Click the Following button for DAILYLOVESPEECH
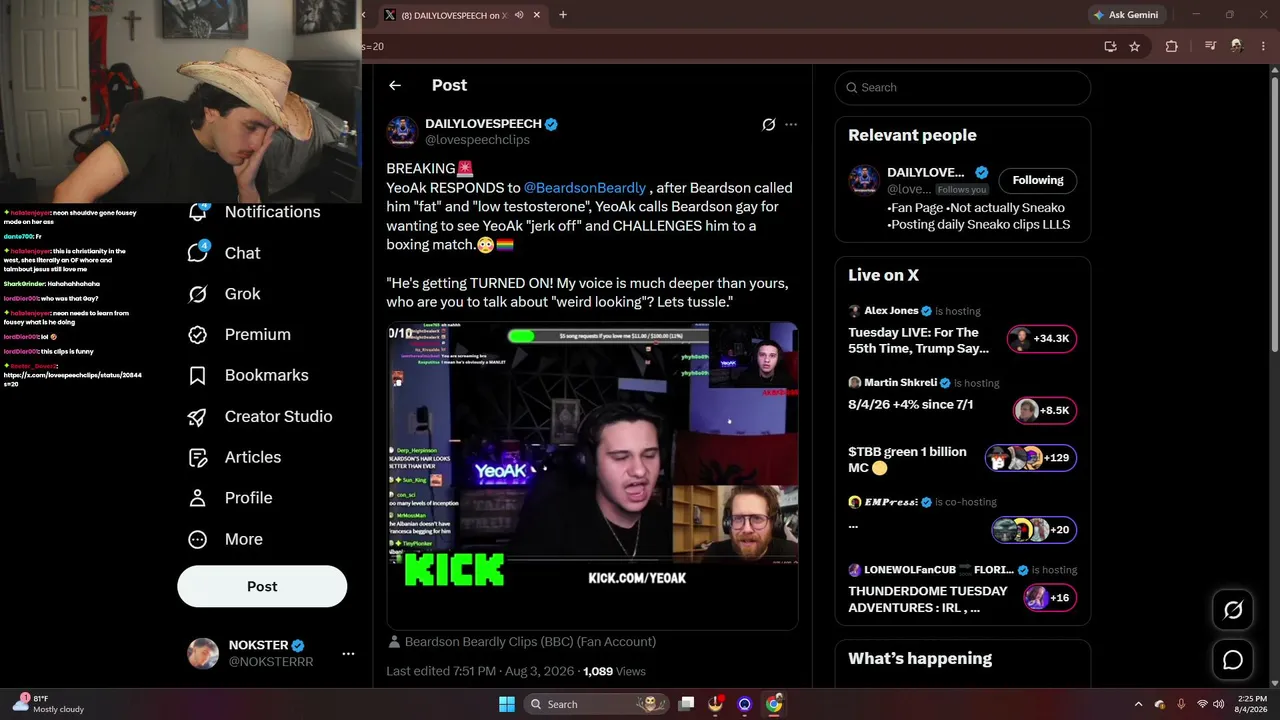1280x720 pixels. coord(1038,180)
